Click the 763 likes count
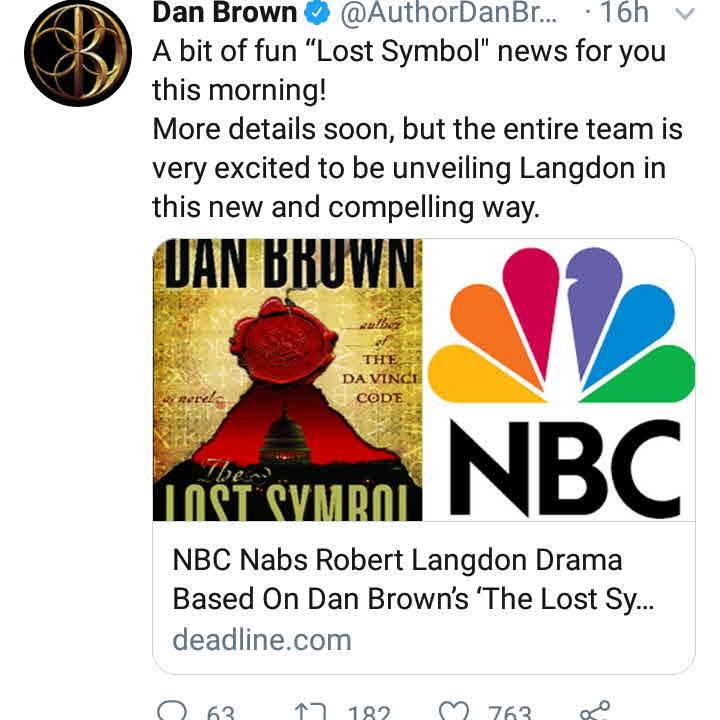The width and height of the screenshot is (720, 720). (509, 711)
